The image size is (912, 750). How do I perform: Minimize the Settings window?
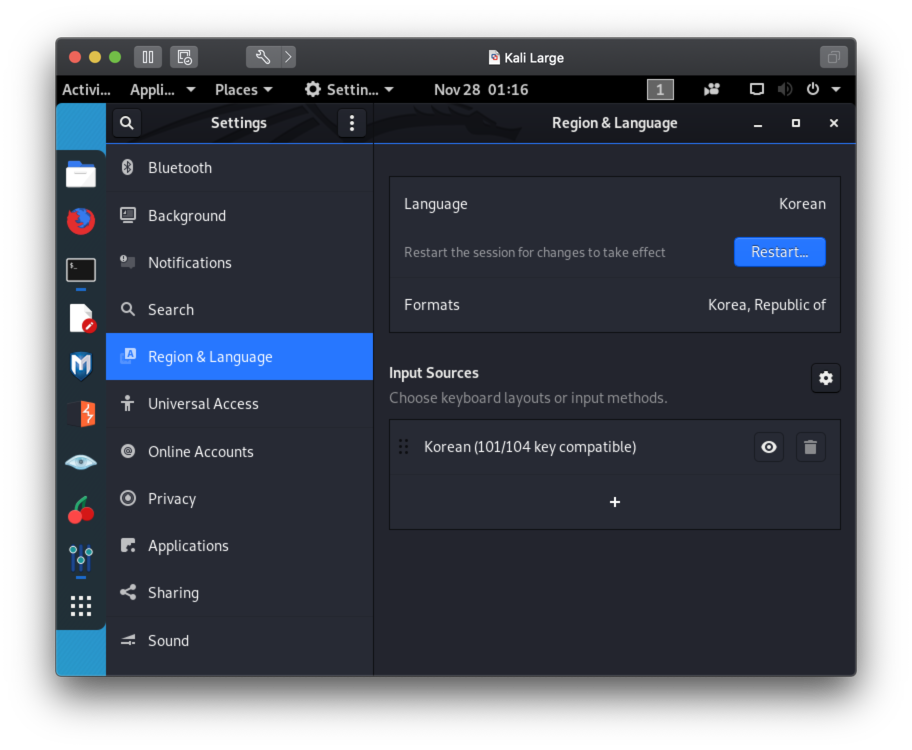[x=758, y=124]
